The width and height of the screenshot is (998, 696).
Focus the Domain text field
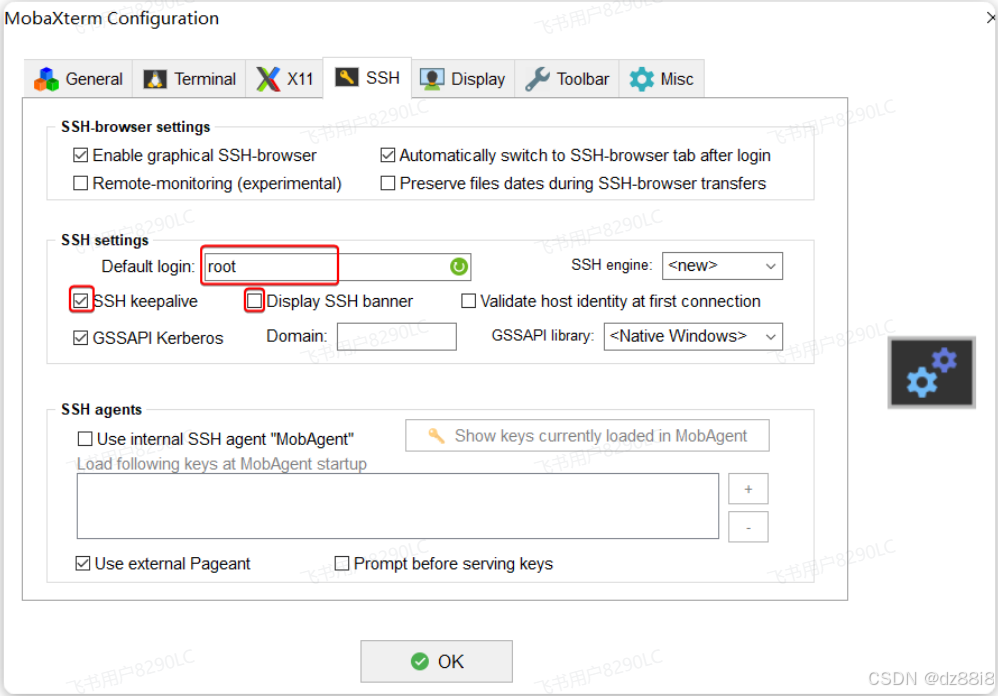[x=397, y=337]
